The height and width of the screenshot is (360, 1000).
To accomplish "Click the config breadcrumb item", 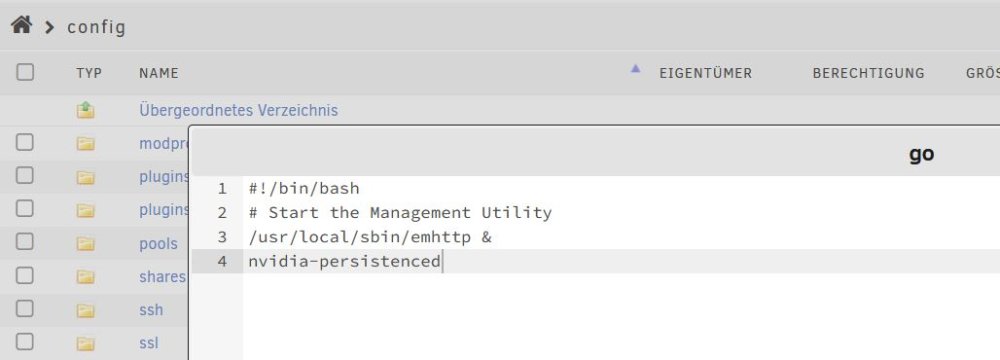I will (x=96, y=27).
